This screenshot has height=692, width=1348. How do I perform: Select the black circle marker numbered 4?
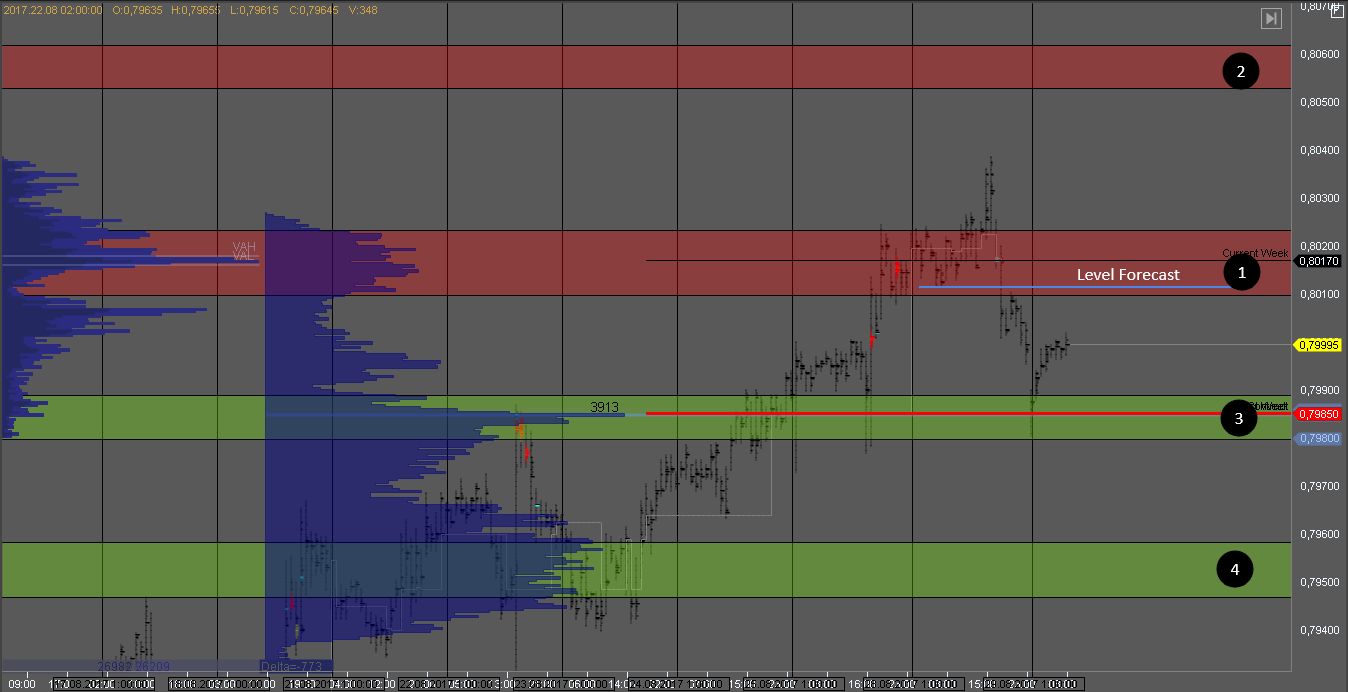click(1235, 569)
